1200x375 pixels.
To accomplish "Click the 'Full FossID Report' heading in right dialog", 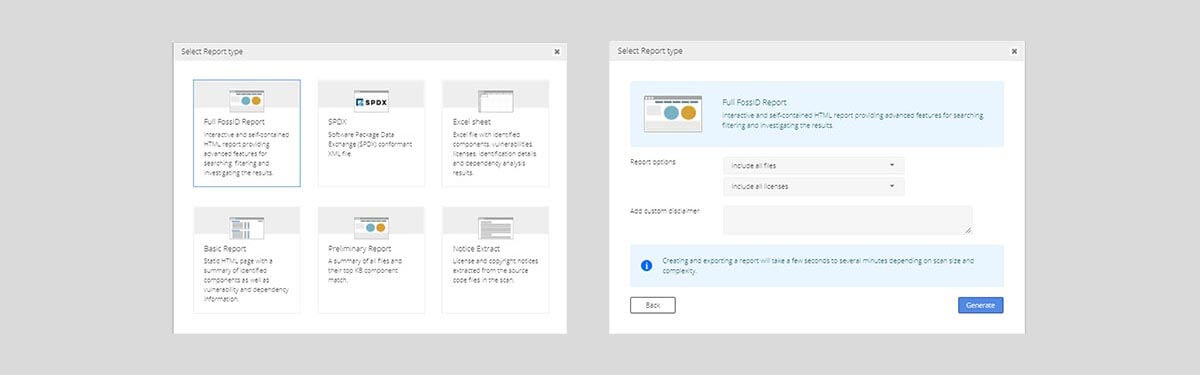I will pyautogui.click(x=754, y=102).
